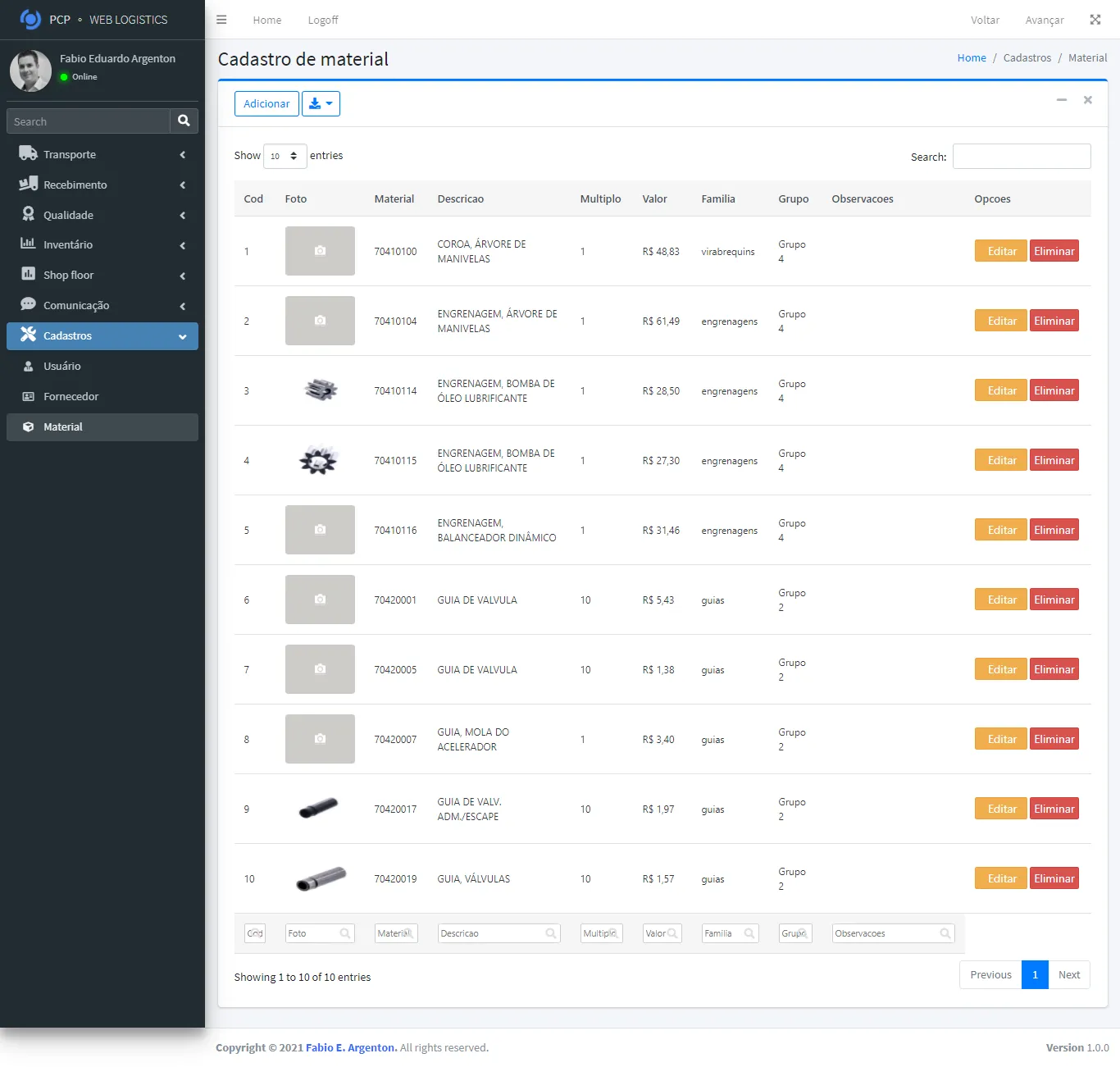Collapse the card with the minus icon

(x=1061, y=100)
